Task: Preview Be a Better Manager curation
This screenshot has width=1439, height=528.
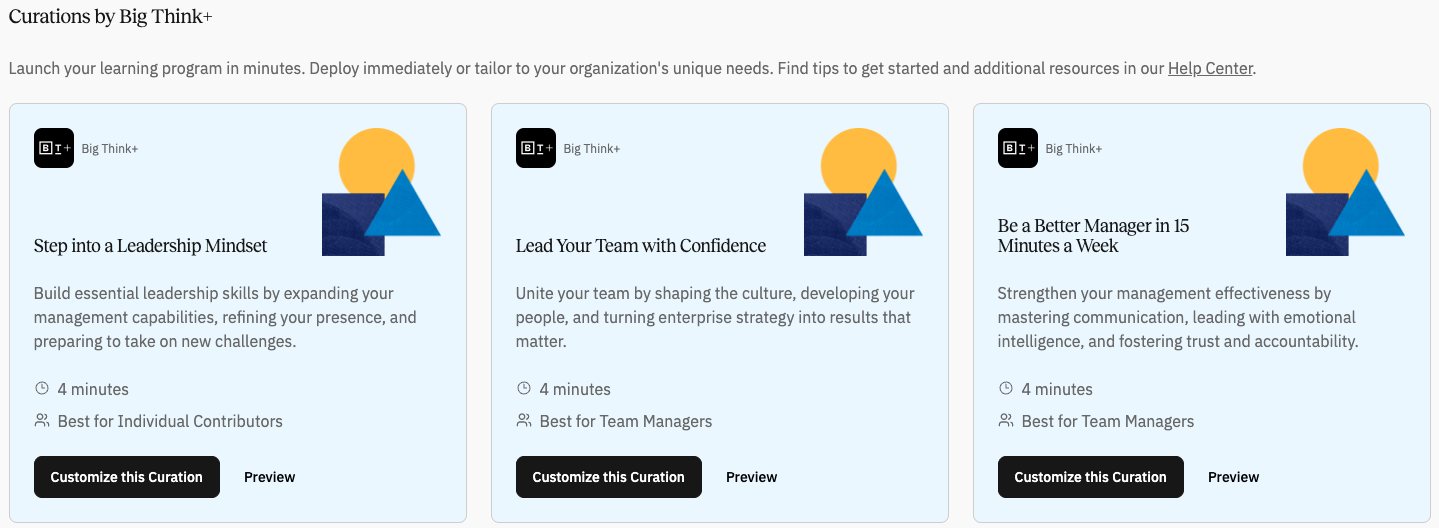Action: point(1234,477)
